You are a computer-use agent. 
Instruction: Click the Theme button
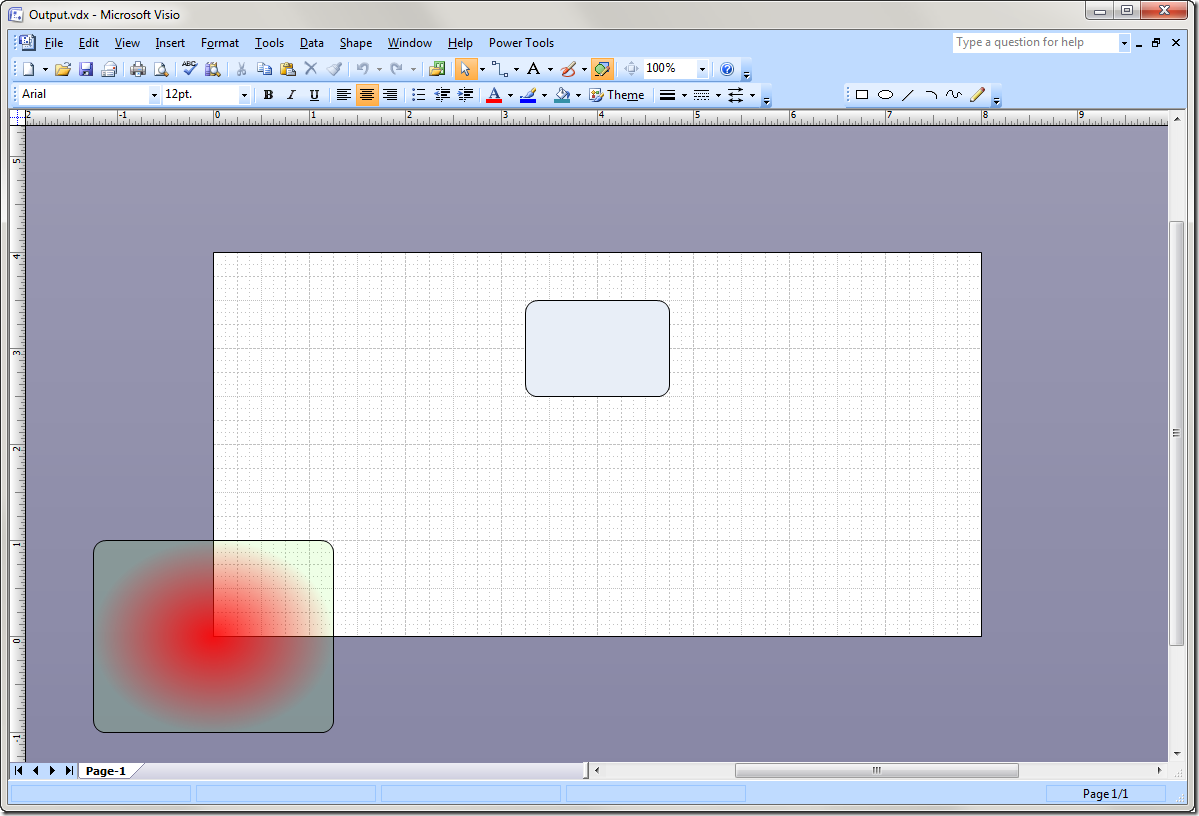tap(616, 95)
